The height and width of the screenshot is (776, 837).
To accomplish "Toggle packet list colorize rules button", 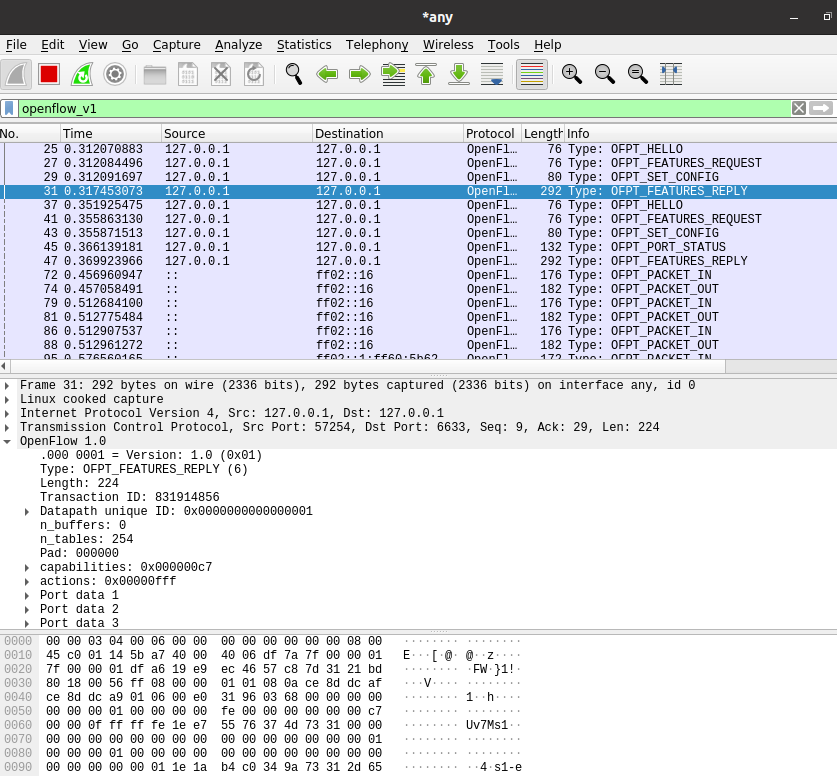I will point(532,74).
